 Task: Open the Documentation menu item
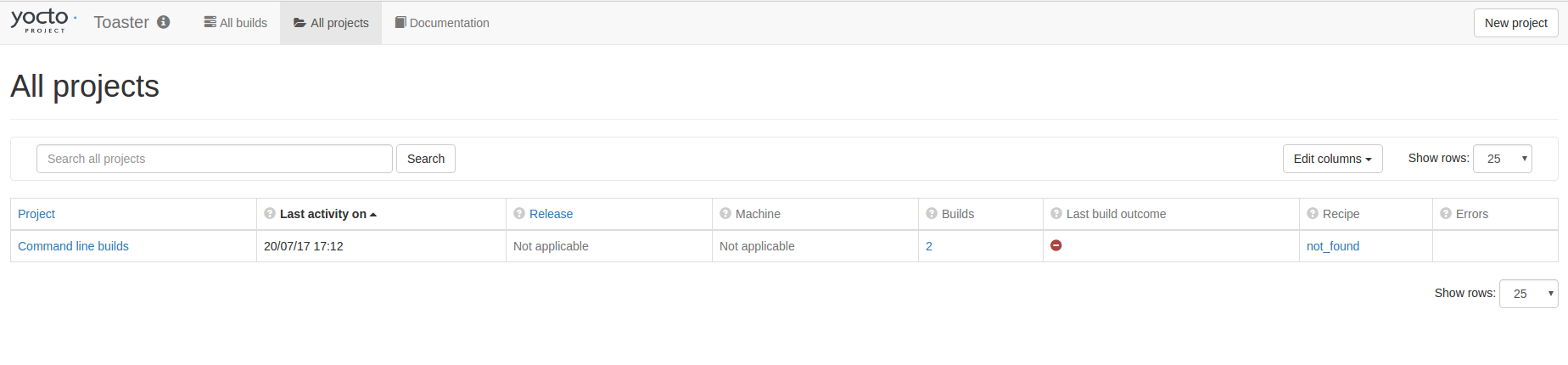click(x=442, y=23)
